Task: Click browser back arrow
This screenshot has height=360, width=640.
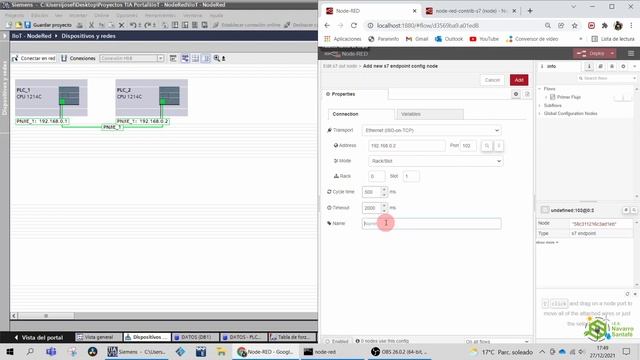Action: [327, 25]
